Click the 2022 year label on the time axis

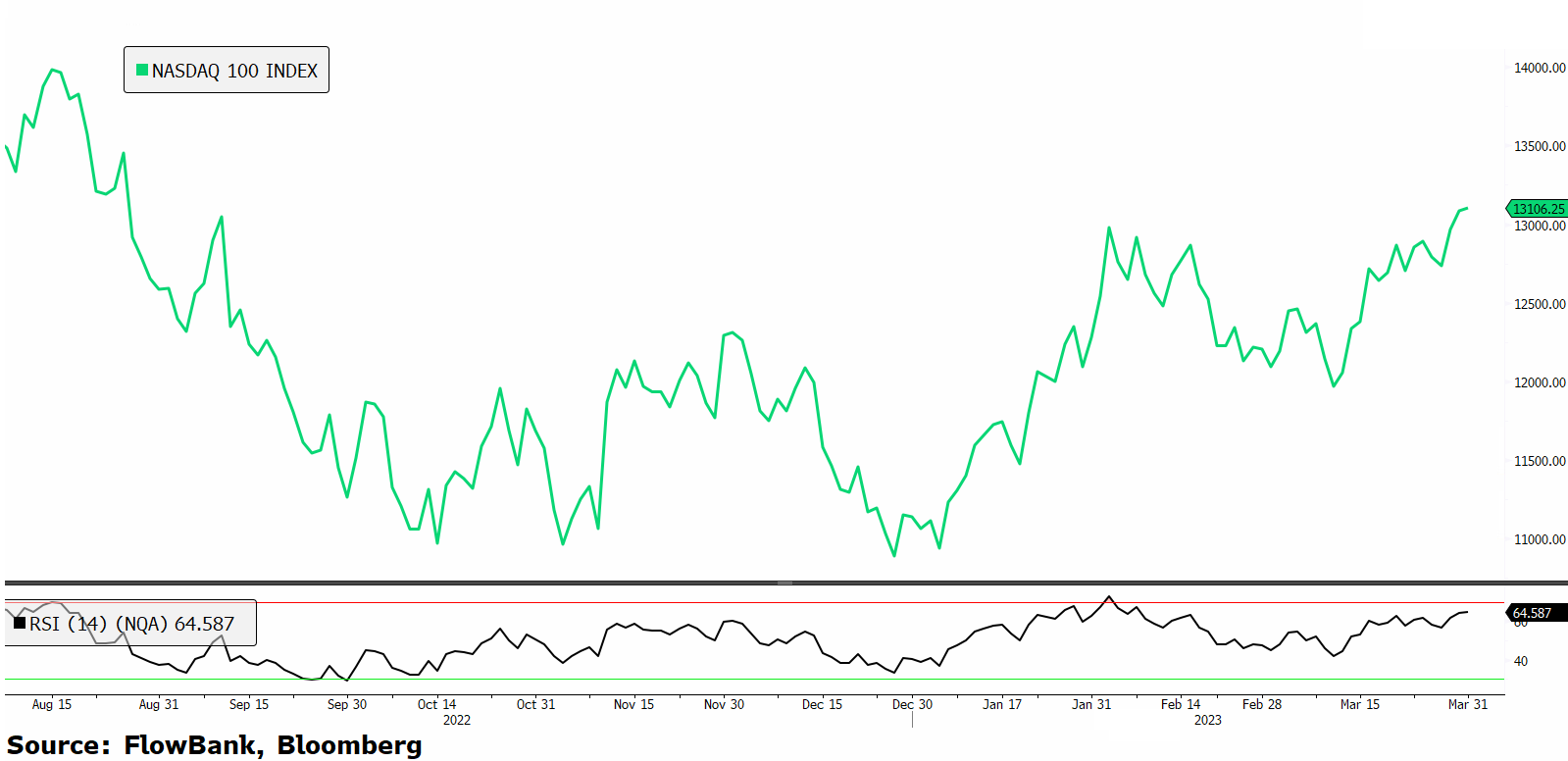[x=457, y=720]
